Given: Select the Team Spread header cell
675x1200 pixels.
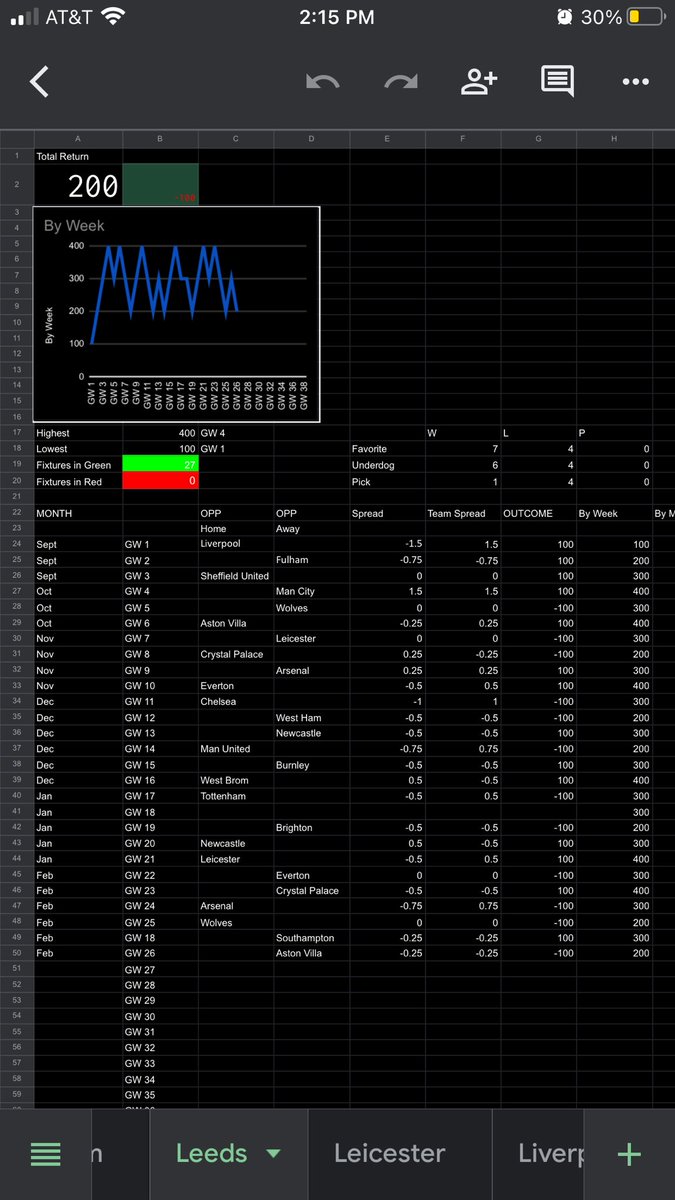Looking at the screenshot, I should [x=464, y=513].
